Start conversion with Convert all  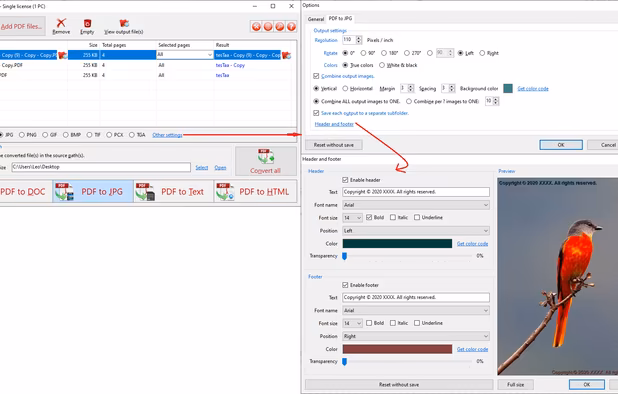coord(266,161)
